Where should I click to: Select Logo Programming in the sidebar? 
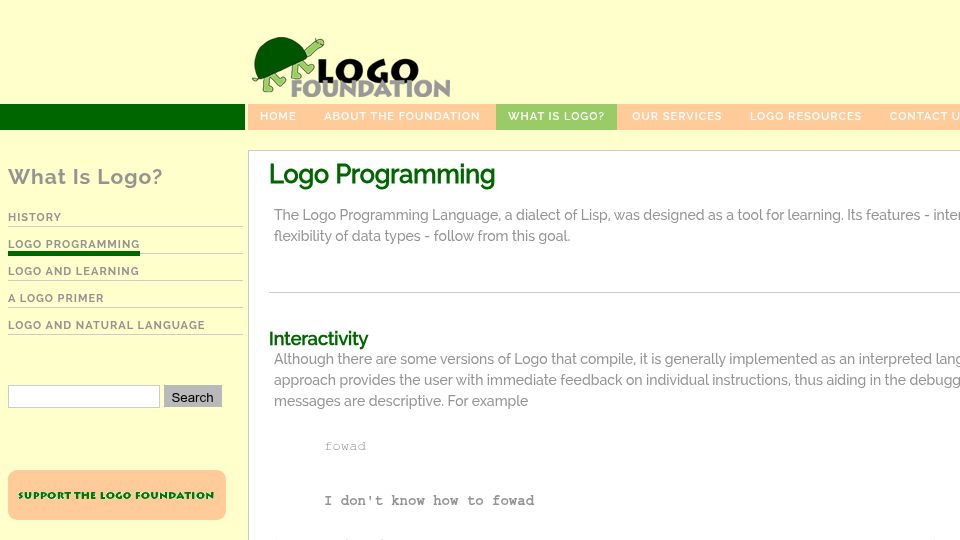coord(73,244)
